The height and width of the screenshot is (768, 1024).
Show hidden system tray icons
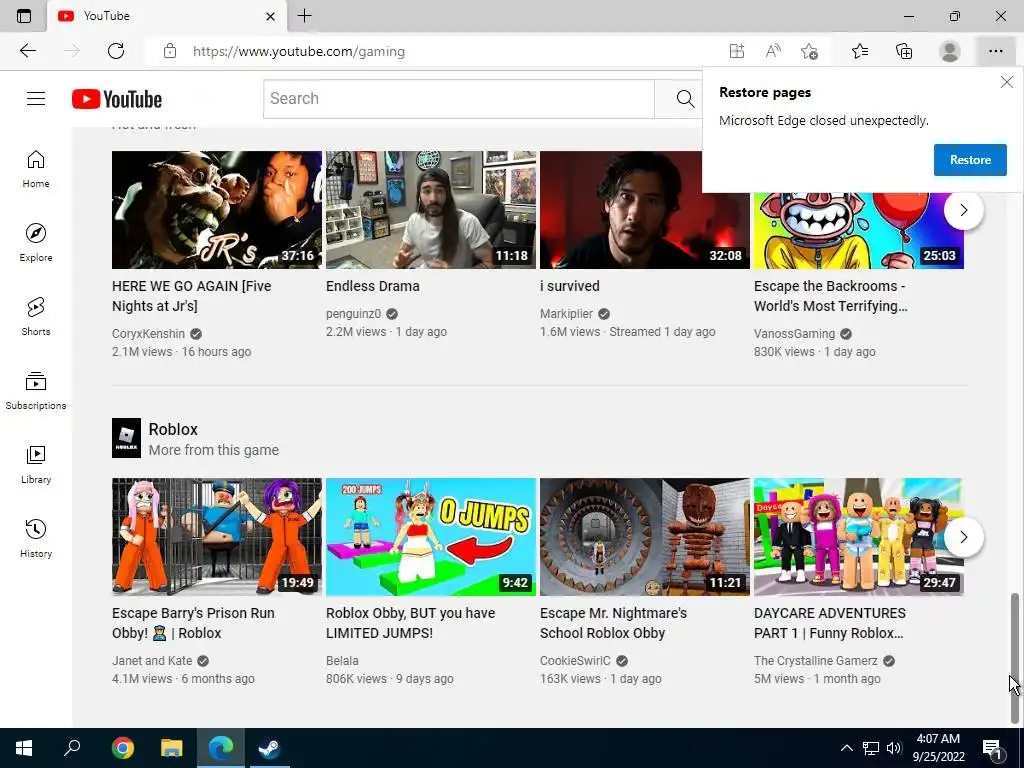(846, 748)
